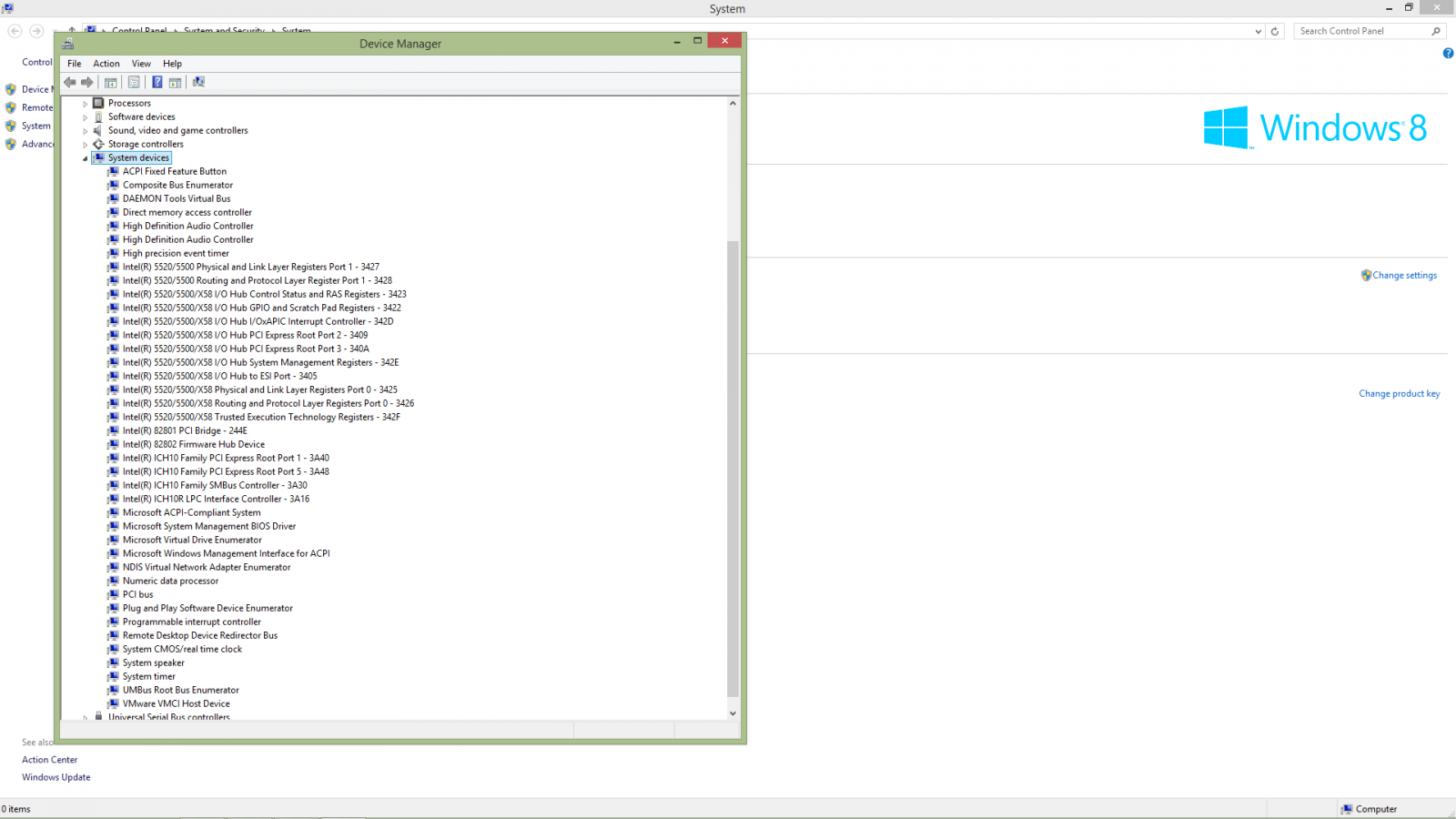Open Control Panel help via blue question icon
This screenshot has height=819, width=1456.
tap(1448, 54)
